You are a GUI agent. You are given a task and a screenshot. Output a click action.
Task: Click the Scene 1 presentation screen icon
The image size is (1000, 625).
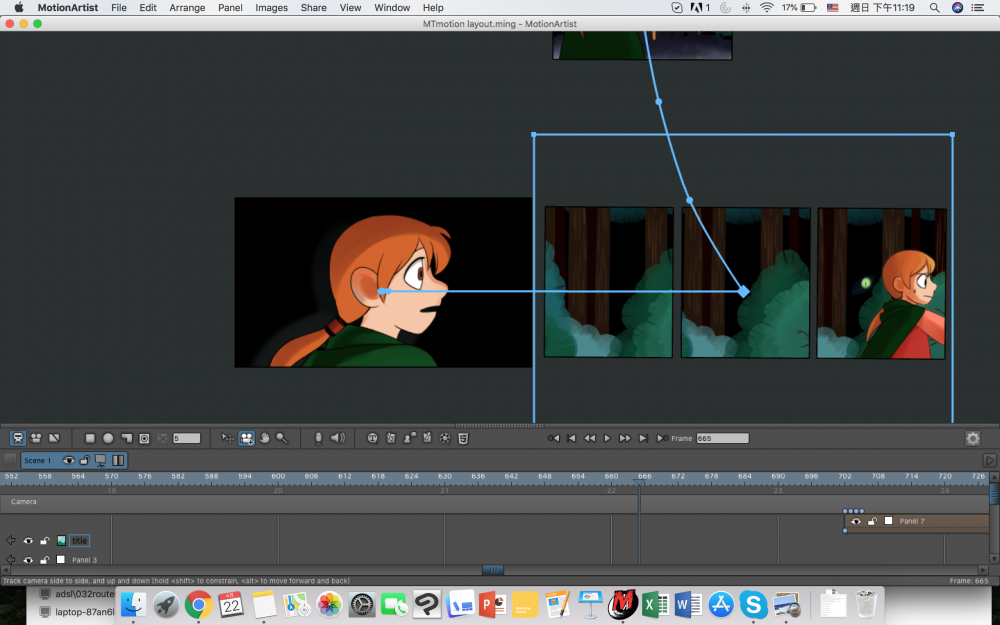point(101,460)
